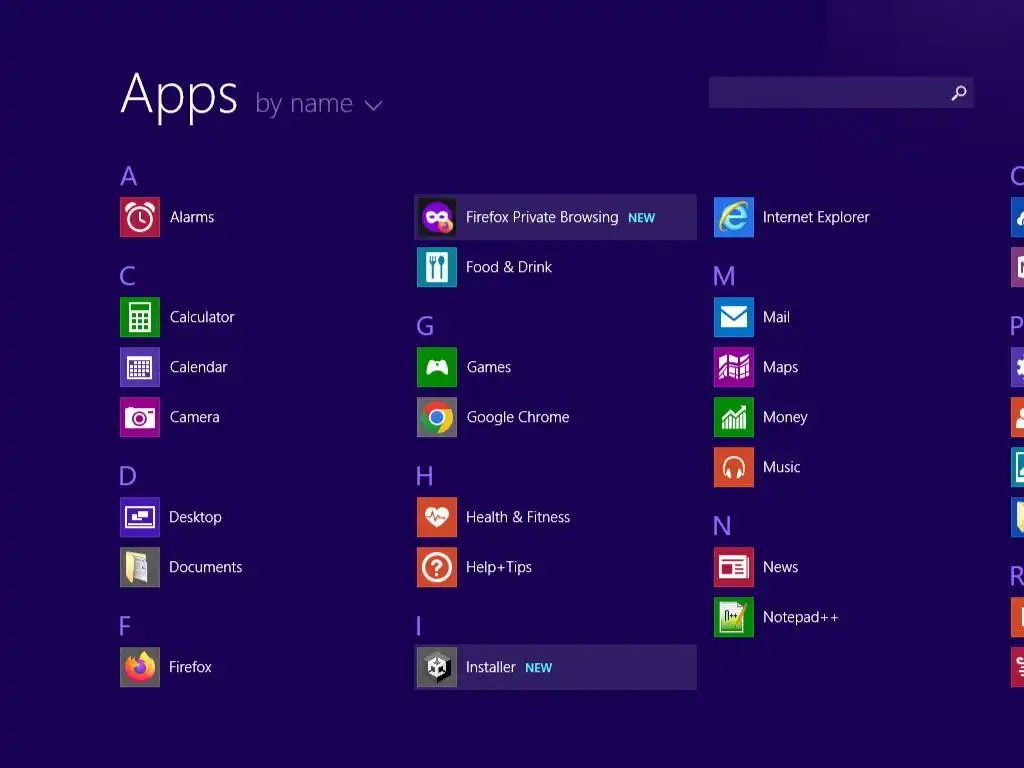Click the "Notepad++" label text
The height and width of the screenshot is (768, 1024).
coord(801,617)
